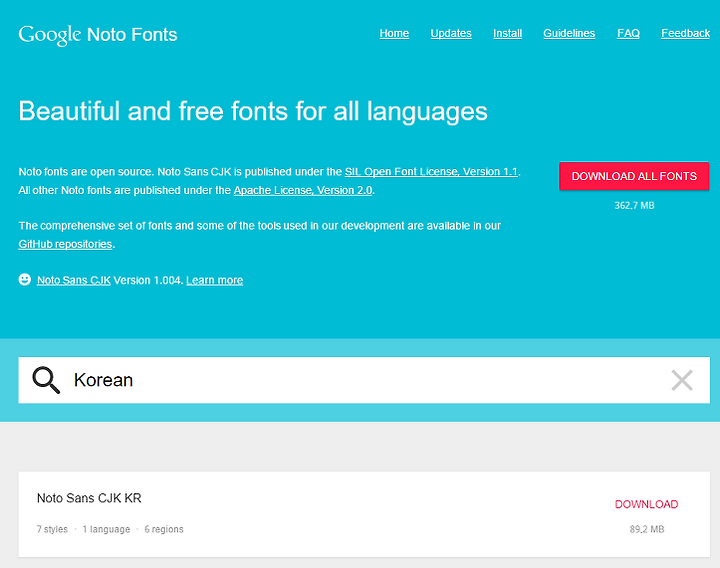Open the Feedback nav link

[686, 34]
